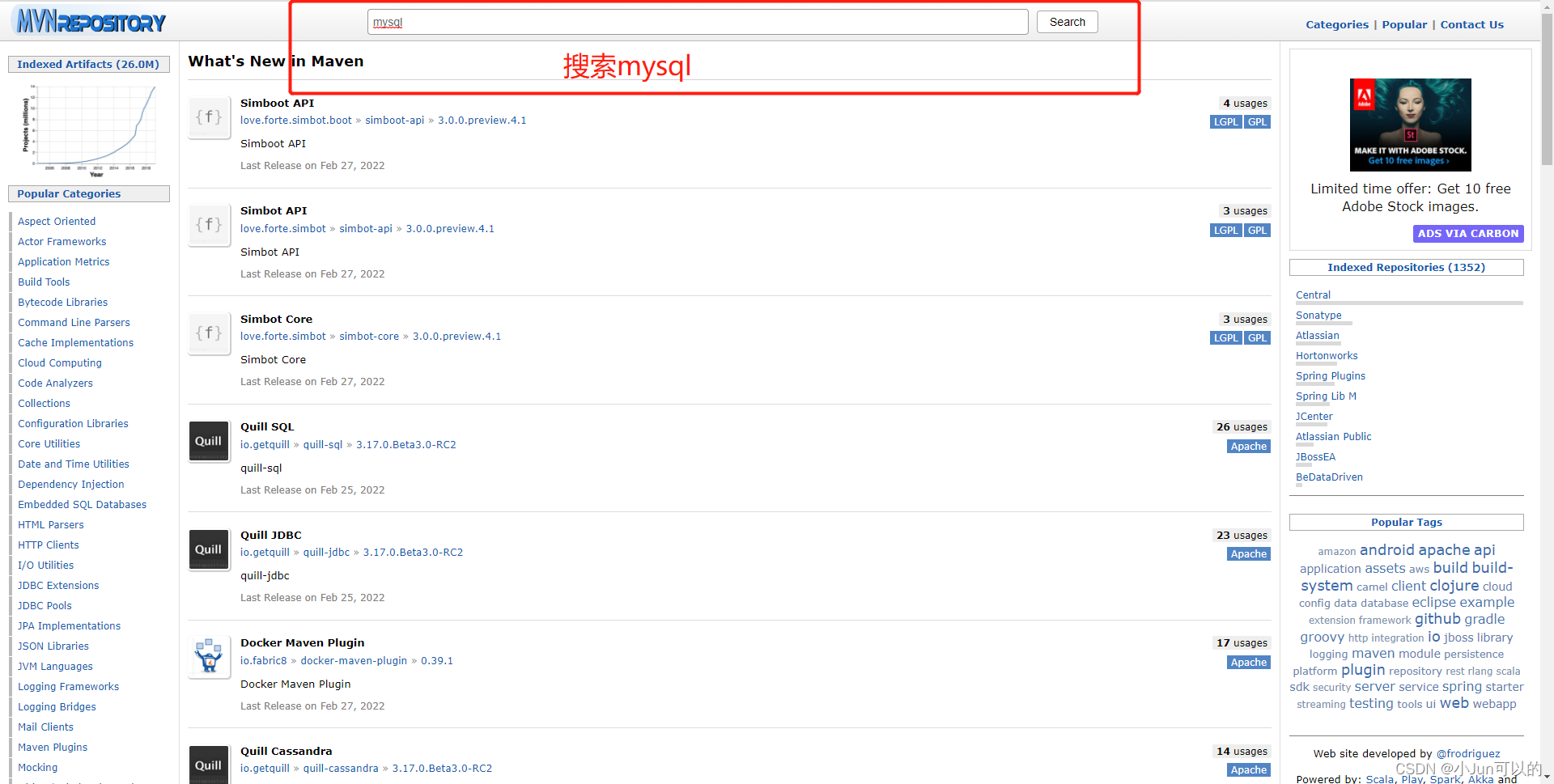Open the quill-cassandra artifact link

point(341,768)
